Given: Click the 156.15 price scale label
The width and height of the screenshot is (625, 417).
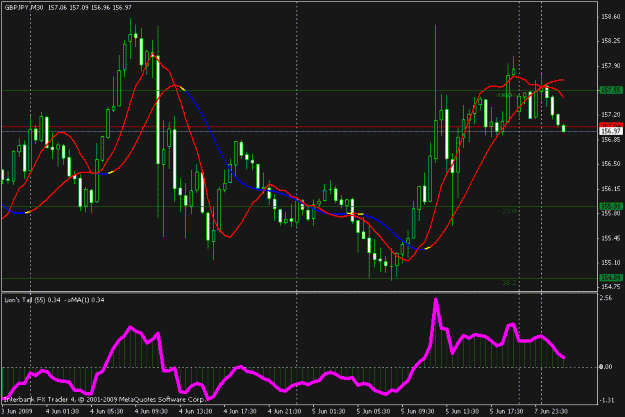Looking at the screenshot, I should click(610, 189).
